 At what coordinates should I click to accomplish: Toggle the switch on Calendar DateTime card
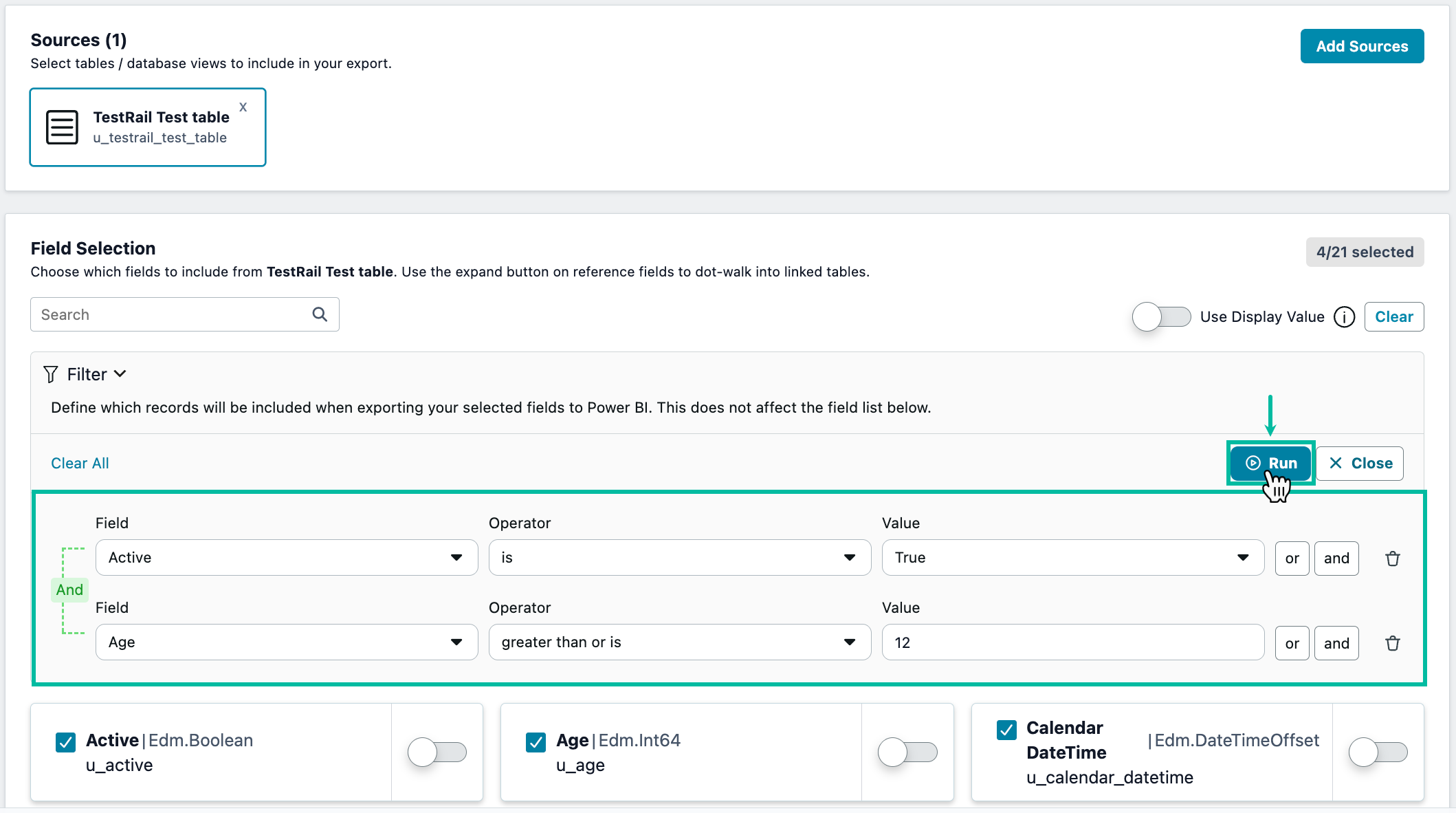click(1378, 752)
